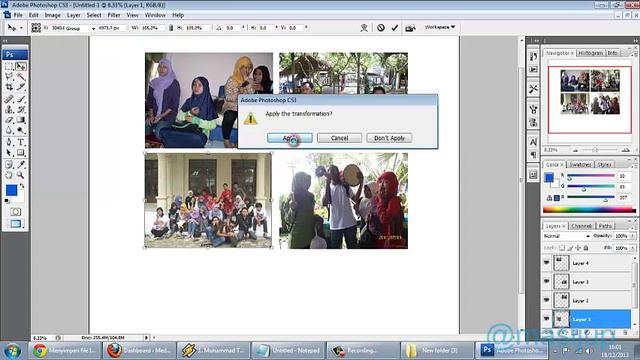640x360 pixels.
Task: Toggle lock all in Layers panel
Action: pyautogui.click(x=586, y=248)
